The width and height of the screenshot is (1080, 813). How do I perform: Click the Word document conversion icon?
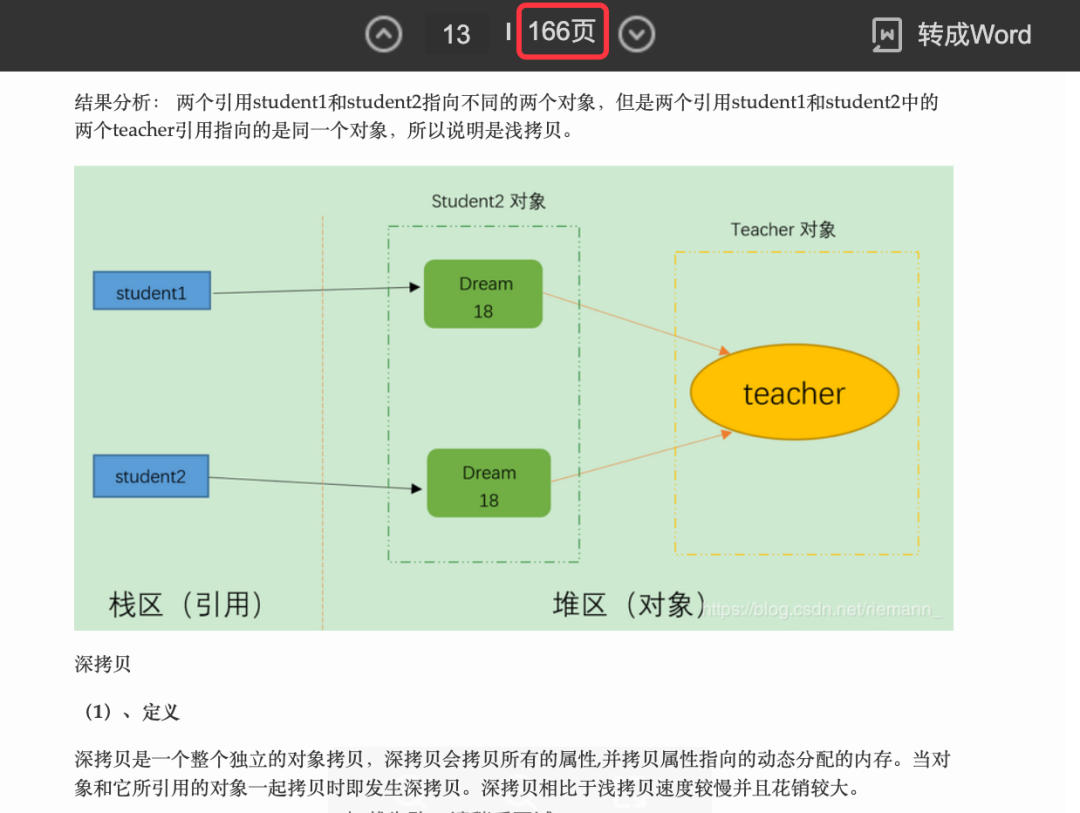tap(887, 33)
